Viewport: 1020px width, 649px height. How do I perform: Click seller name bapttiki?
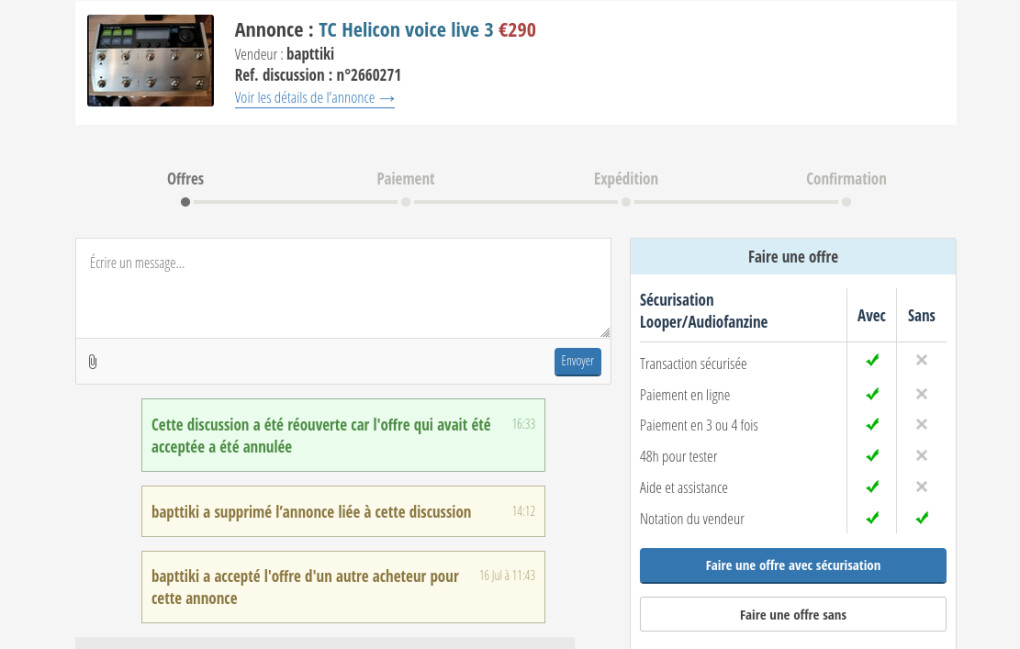pos(310,54)
